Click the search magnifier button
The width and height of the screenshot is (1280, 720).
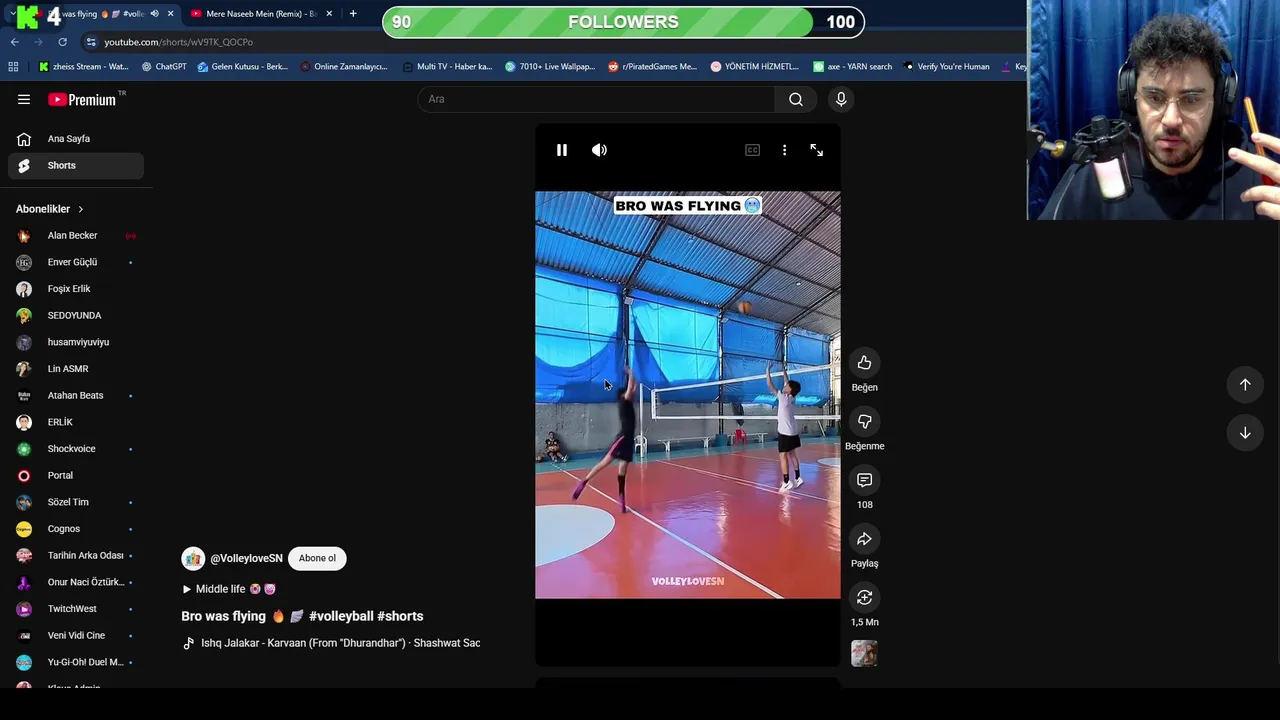[796, 99]
